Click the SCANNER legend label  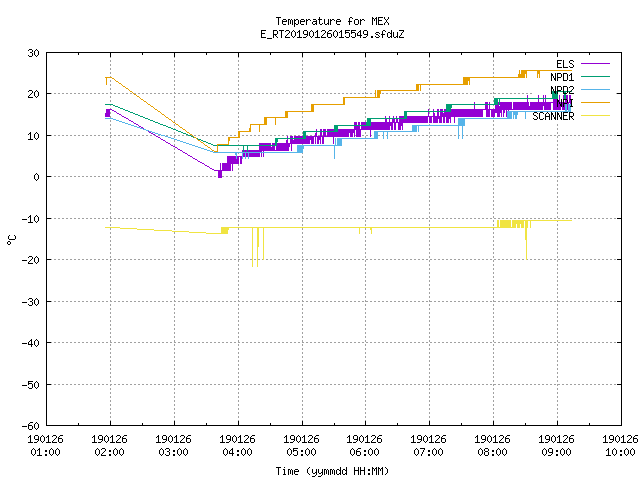click(553, 116)
